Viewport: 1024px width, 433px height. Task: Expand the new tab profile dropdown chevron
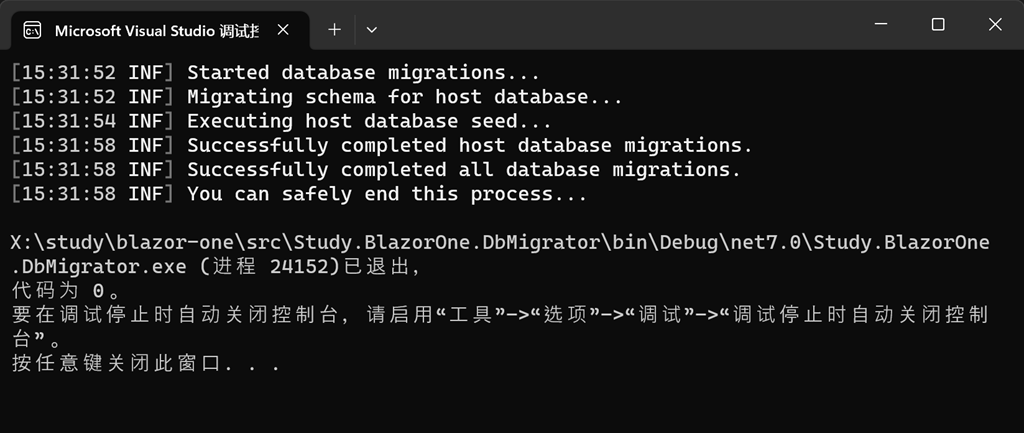(372, 30)
